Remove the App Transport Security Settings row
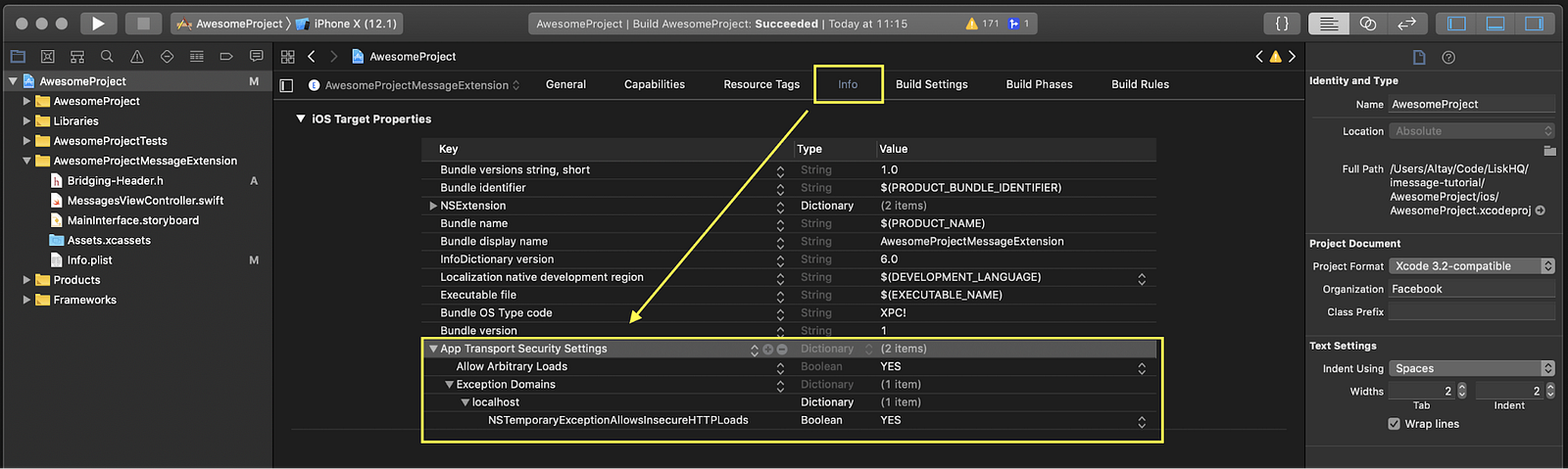Screen dimensions: 1568x469 pyautogui.click(x=782, y=350)
